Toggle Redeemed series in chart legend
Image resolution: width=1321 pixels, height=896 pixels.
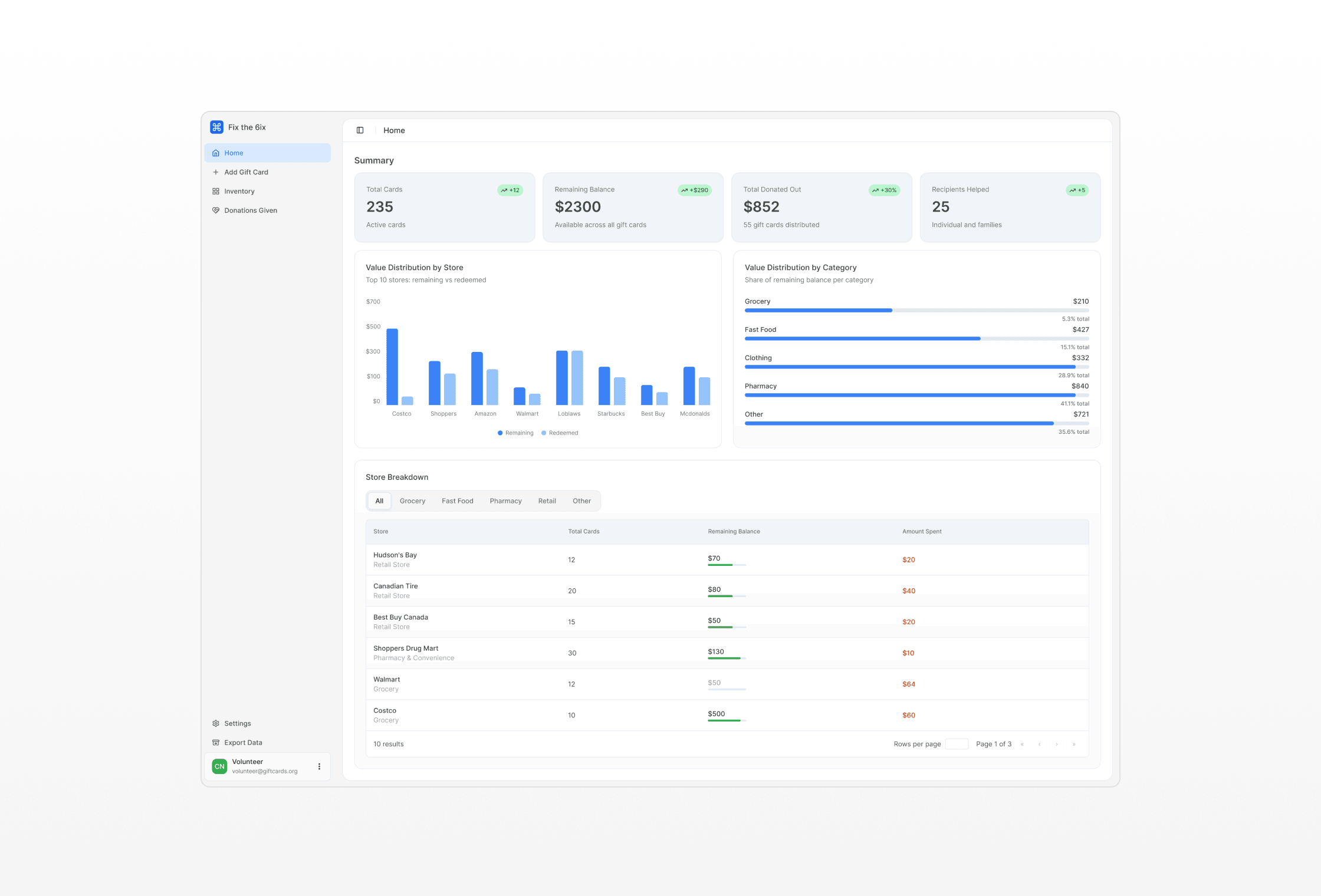tap(560, 433)
